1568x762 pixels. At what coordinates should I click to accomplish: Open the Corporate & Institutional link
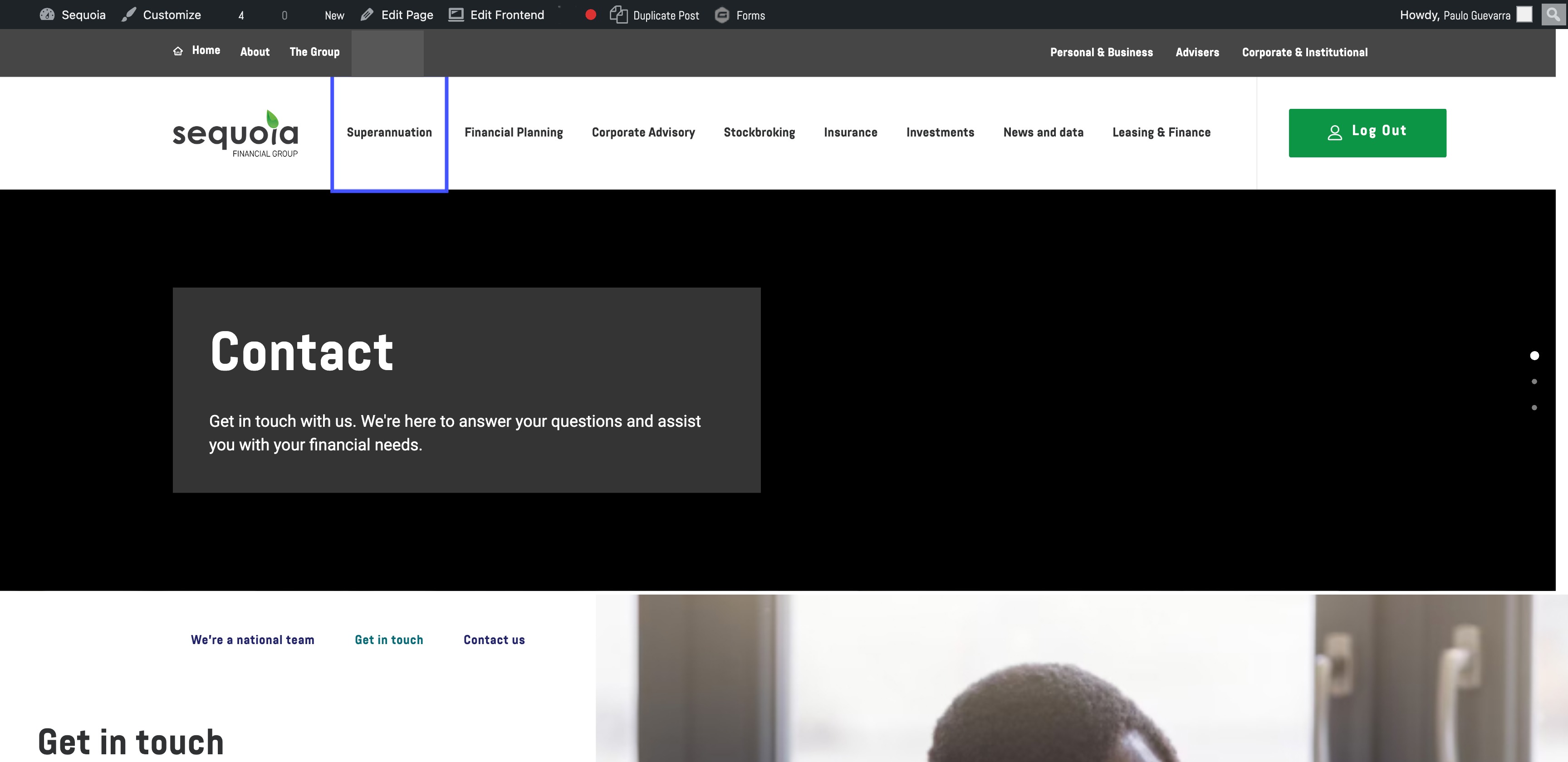coord(1304,52)
